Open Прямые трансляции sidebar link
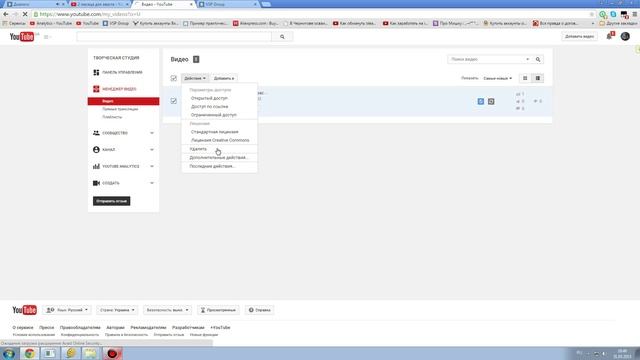 point(120,109)
